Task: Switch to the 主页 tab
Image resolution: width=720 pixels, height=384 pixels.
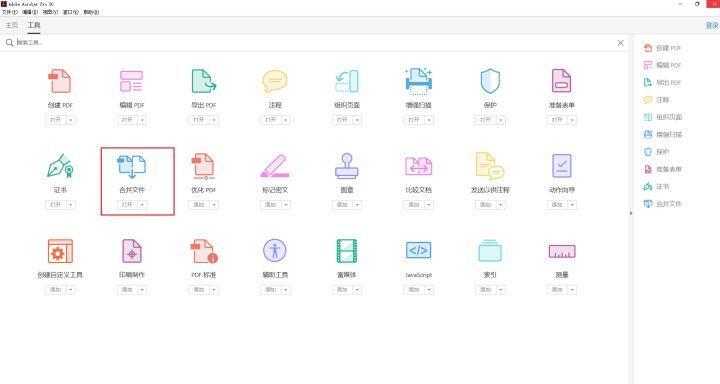Action: coord(12,25)
